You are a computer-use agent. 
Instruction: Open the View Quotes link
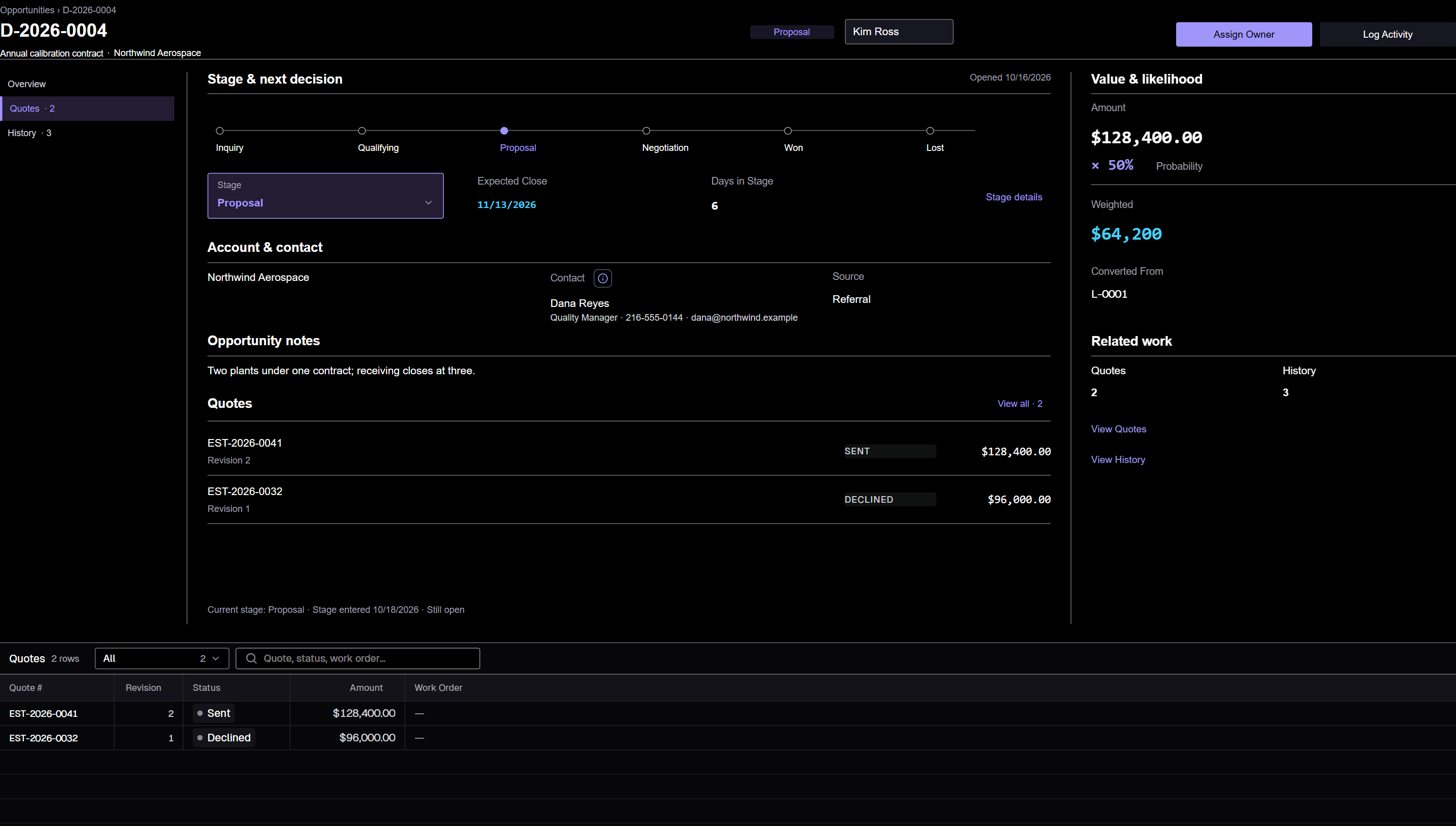pyautogui.click(x=1119, y=429)
